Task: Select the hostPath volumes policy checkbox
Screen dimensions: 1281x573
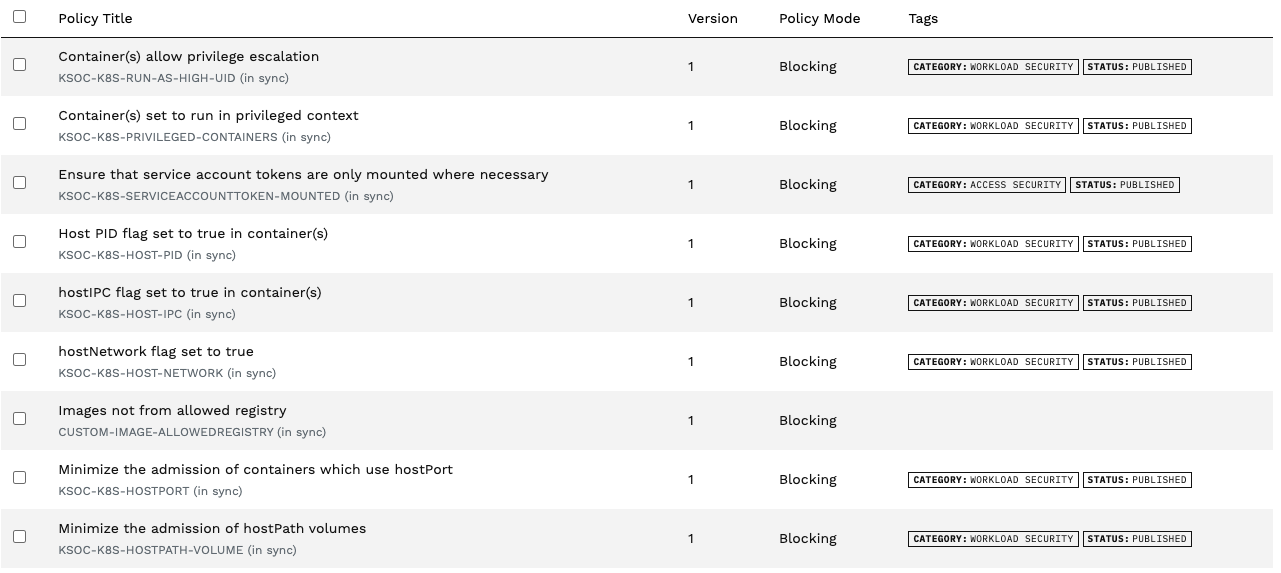Action: (x=19, y=536)
